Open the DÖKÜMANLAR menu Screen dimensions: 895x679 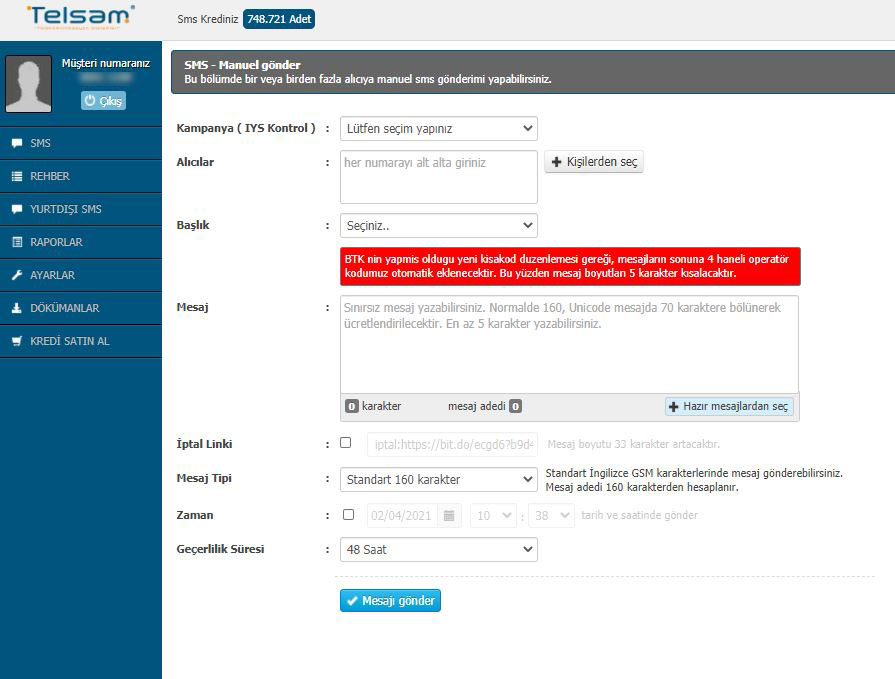click(81, 308)
